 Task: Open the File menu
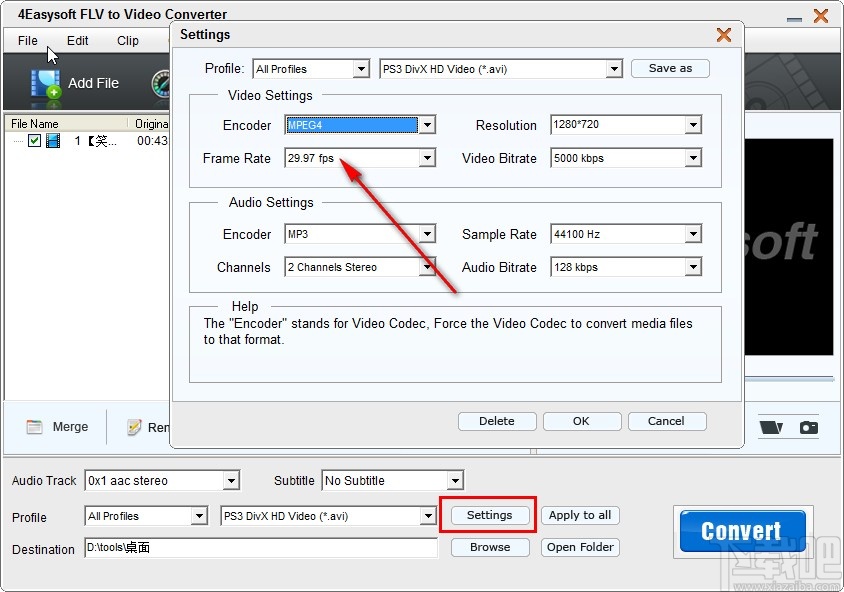coord(26,41)
